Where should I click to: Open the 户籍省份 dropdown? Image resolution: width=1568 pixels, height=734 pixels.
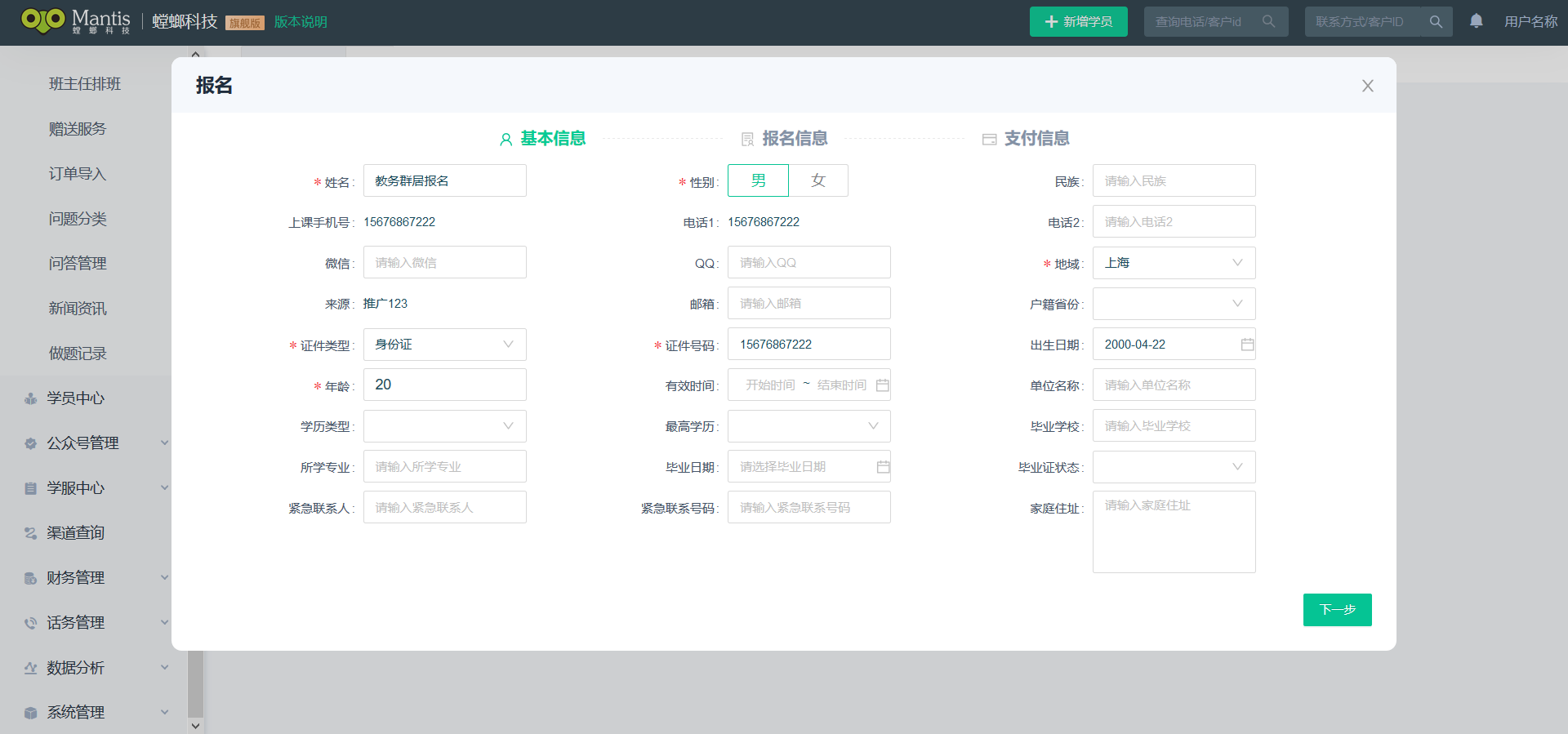pos(1174,304)
